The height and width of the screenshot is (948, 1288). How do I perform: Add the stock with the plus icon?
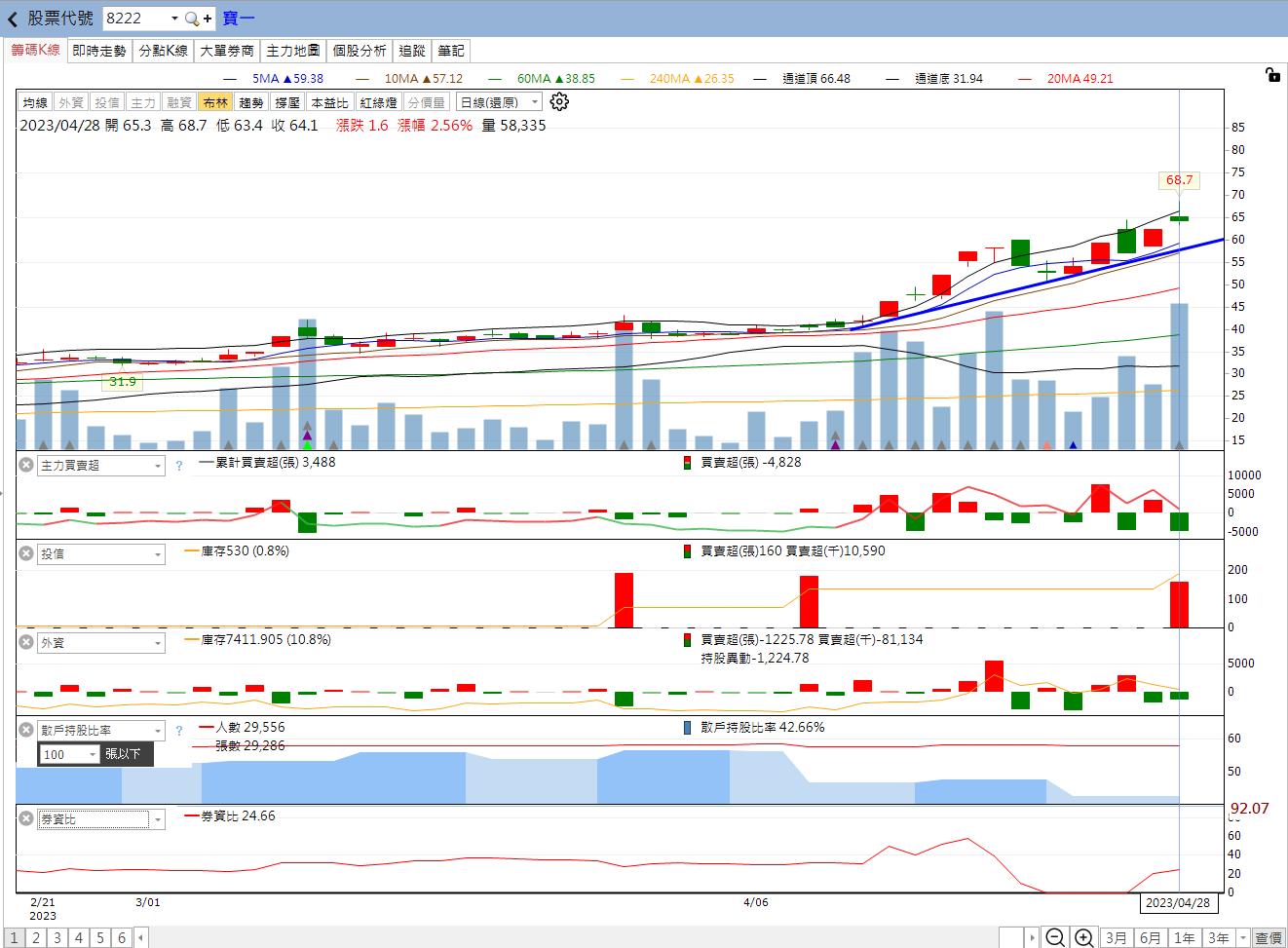[x=208, y=19]
